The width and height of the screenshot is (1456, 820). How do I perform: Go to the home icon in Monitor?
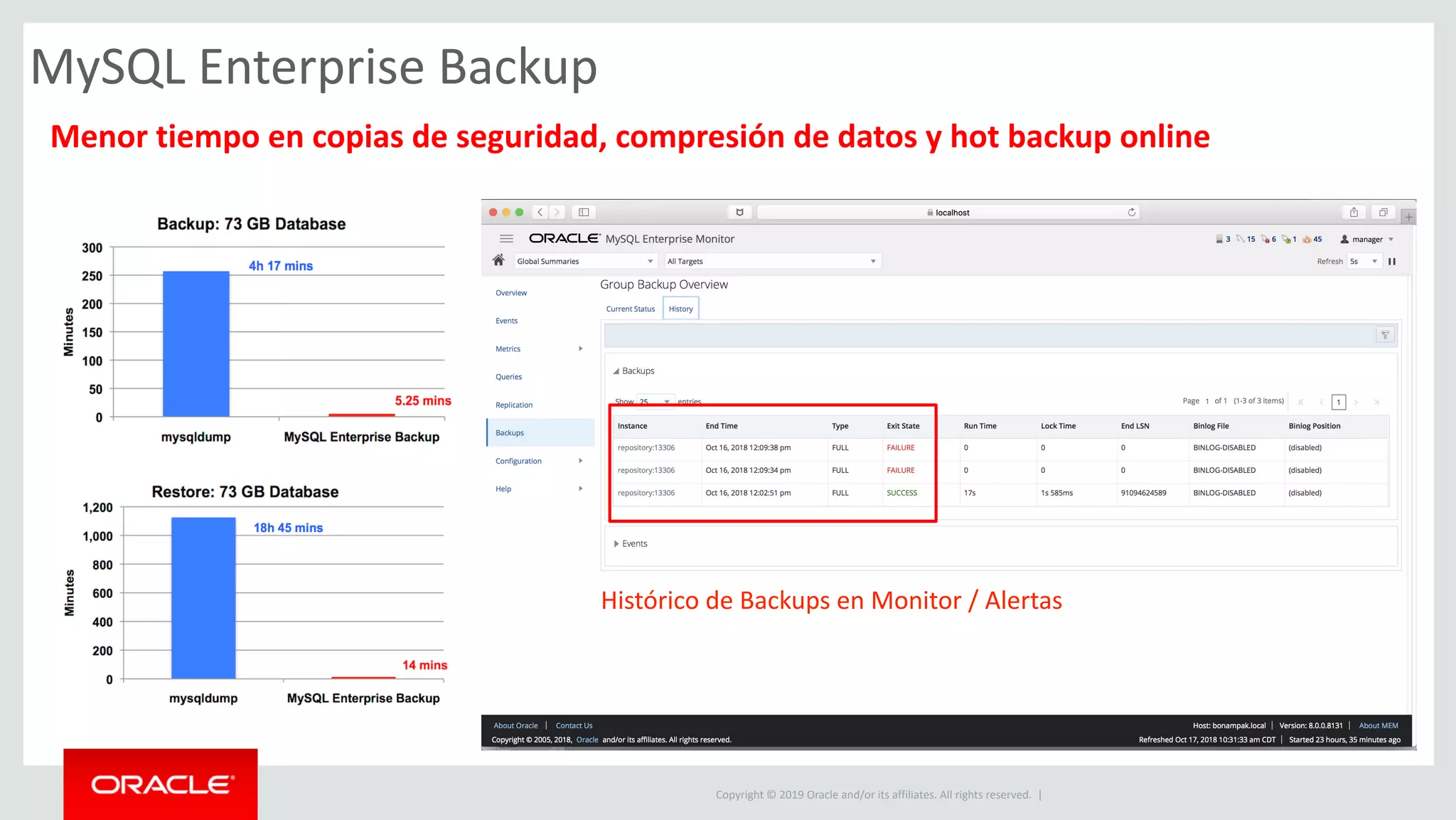coord(498,260)
